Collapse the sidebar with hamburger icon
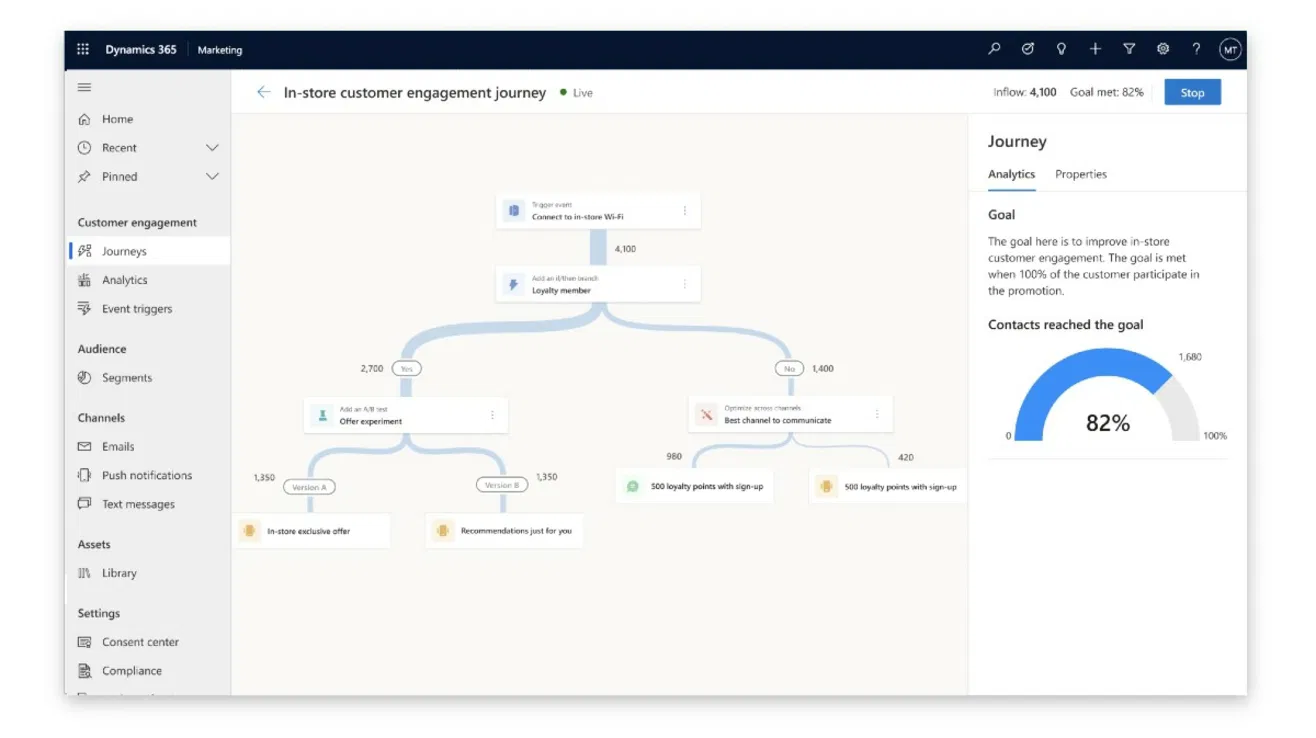This screenshot has height=738, width=1316. pyautogui.click(x=84, y=88)
